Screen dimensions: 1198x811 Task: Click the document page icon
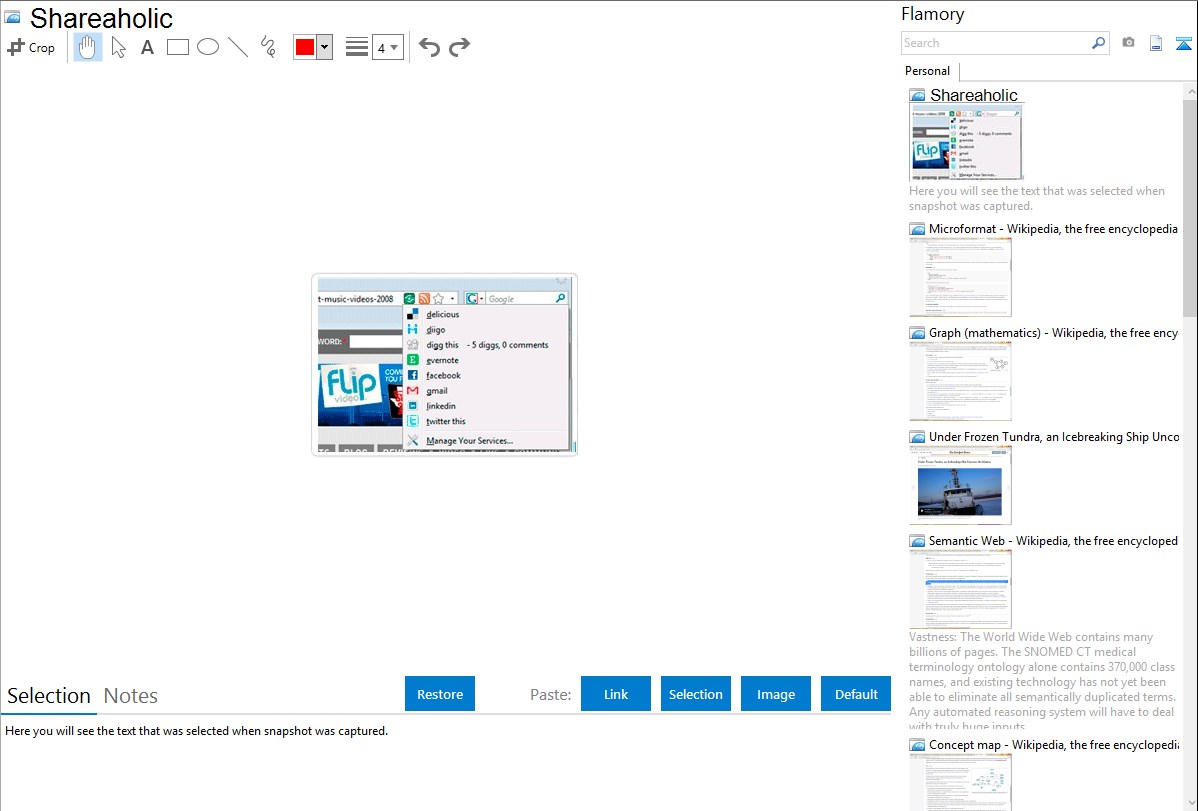(x=1156, y=43)
